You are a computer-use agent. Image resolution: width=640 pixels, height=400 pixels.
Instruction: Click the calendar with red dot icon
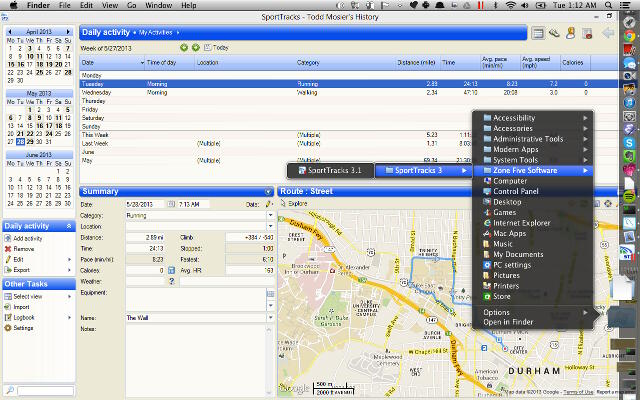coord(587,33)
